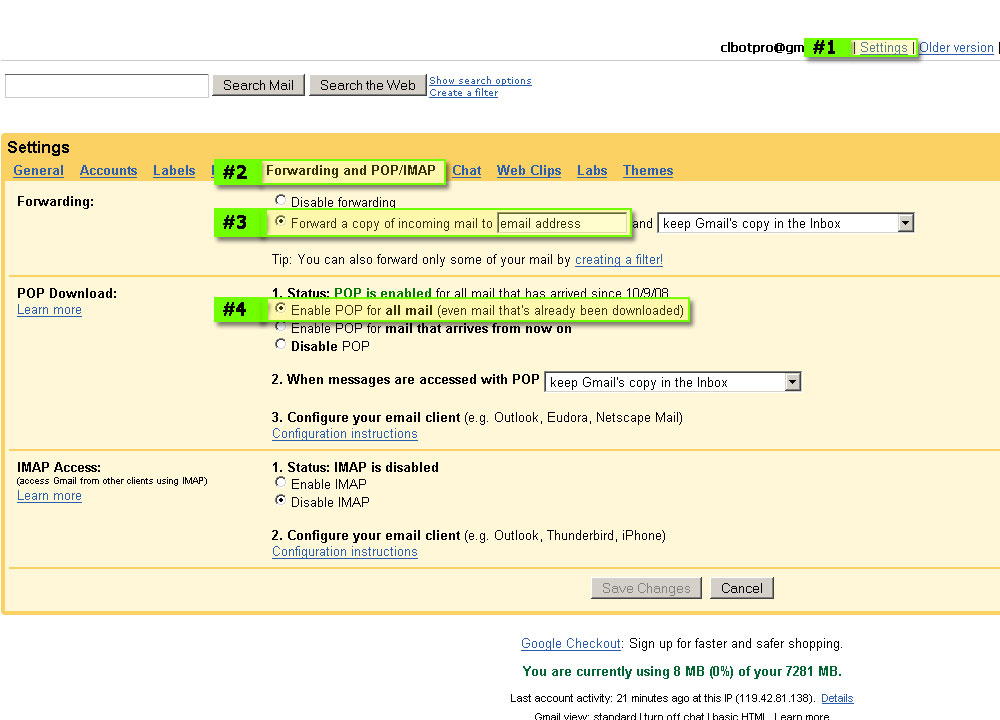Switch to the Themes tab
This screenshot has width=1000, height=720.
click(x=647, y=171)
